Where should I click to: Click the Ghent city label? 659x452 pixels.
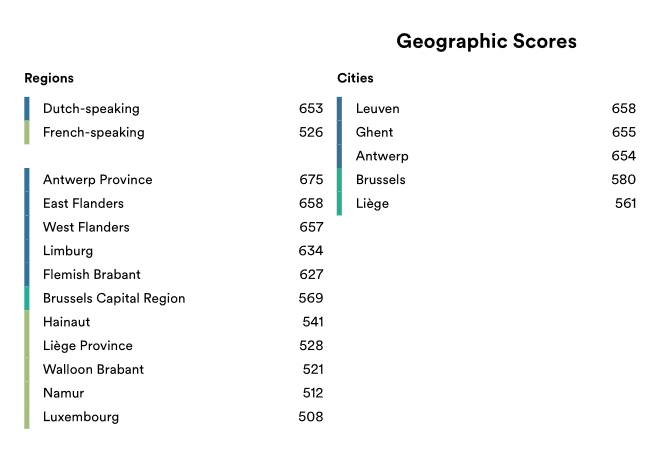point(374,132)
